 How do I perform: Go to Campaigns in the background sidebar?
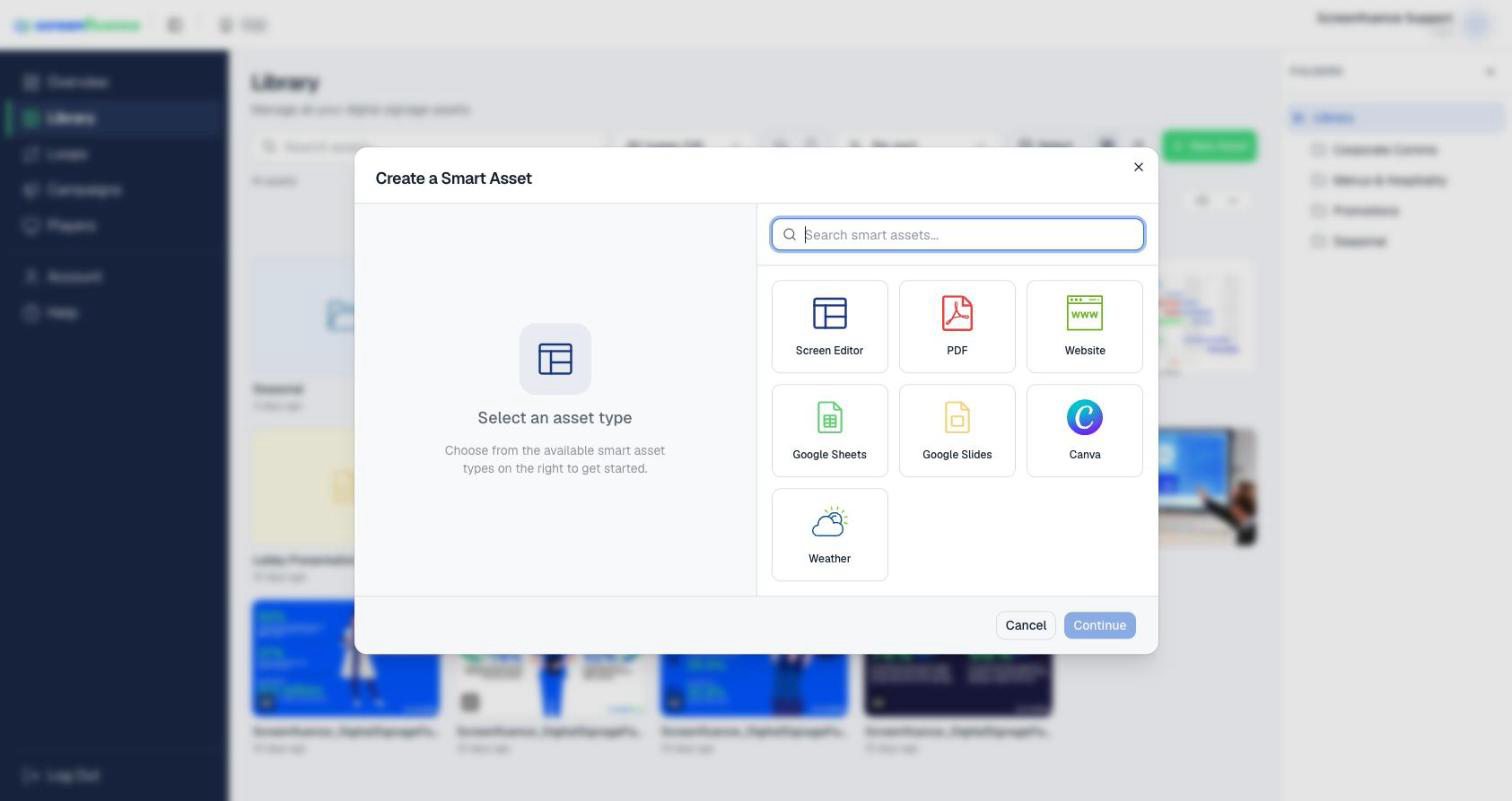pyautogui.click(x=114, y=190)
